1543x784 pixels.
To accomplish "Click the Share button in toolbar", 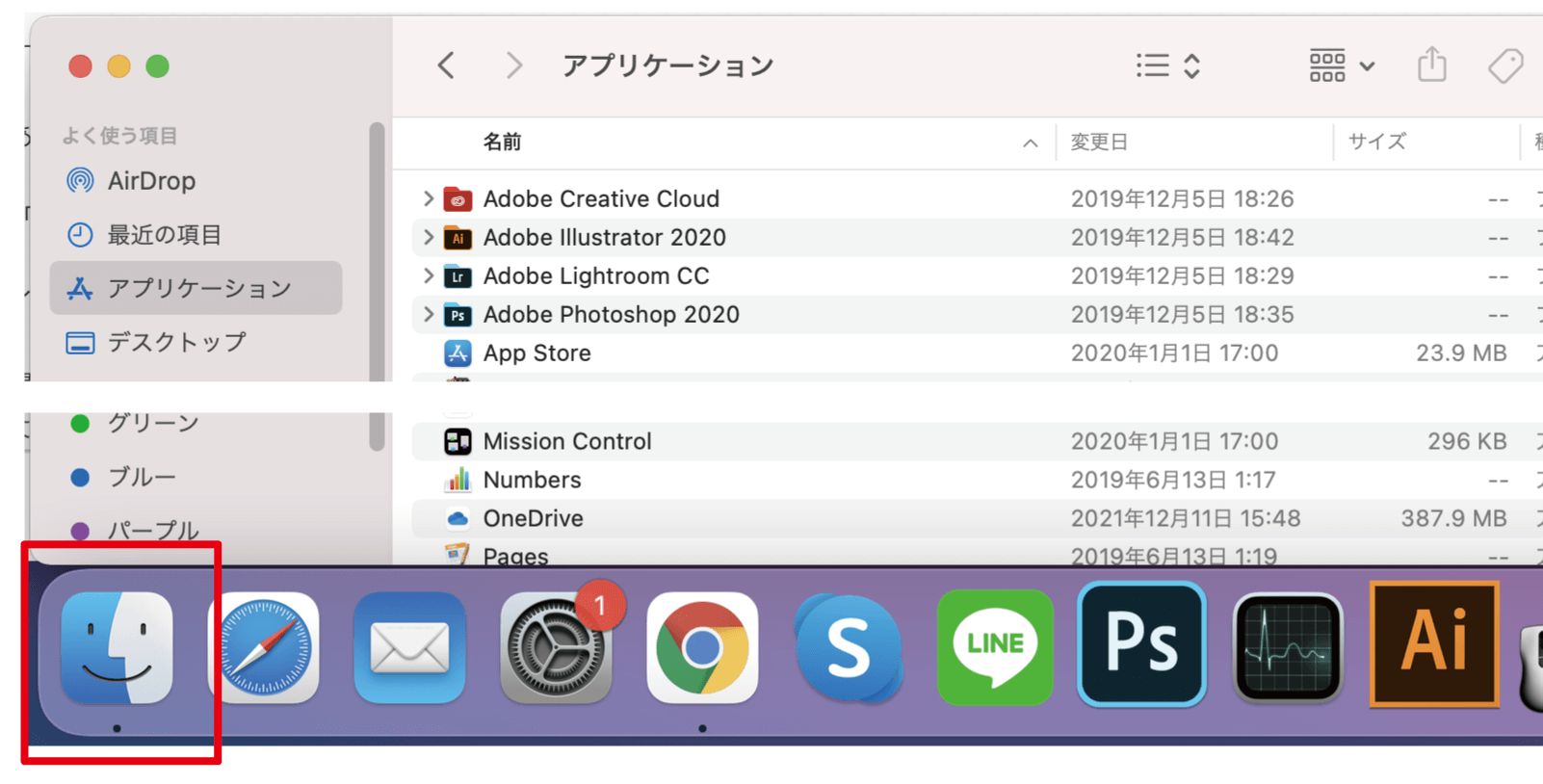I will 1431,65.
